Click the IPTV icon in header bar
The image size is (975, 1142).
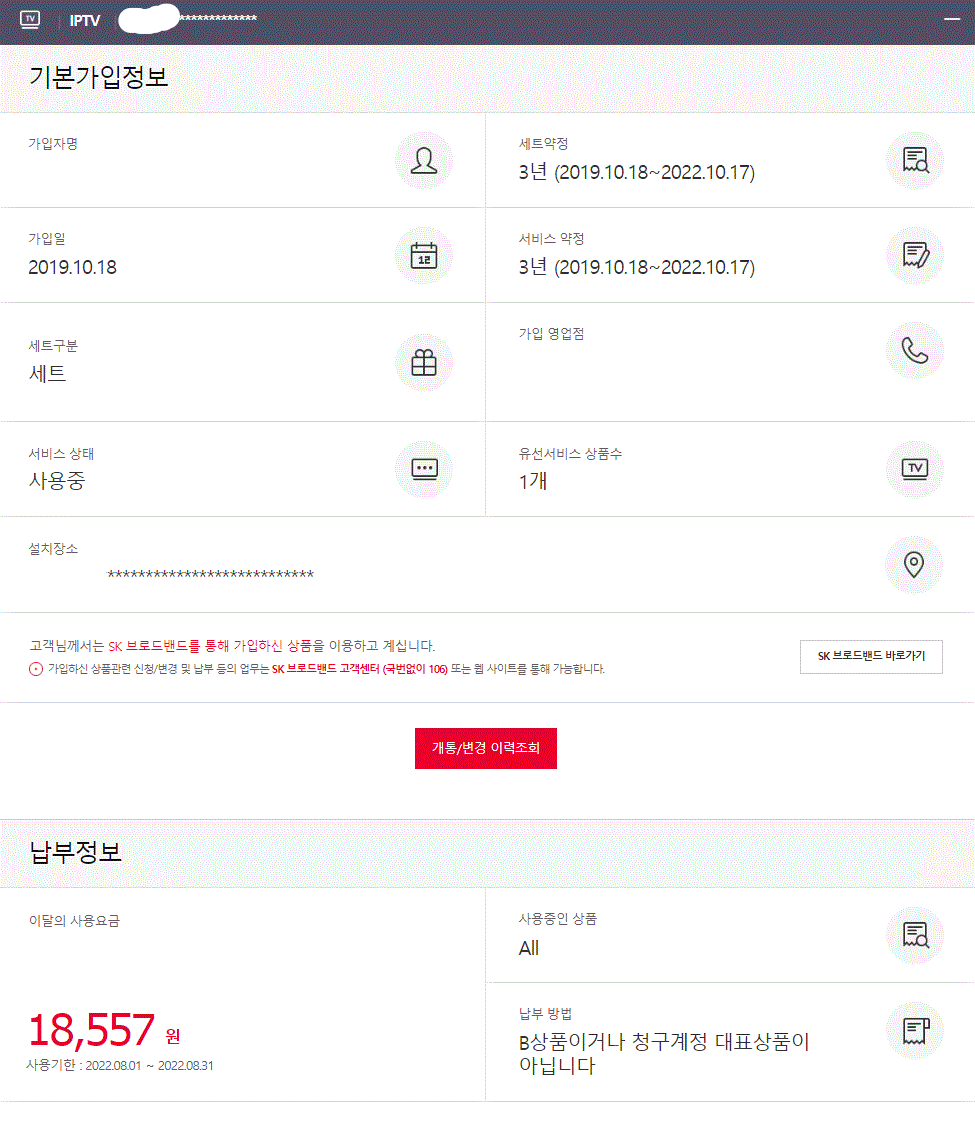(x=30, y=20)
